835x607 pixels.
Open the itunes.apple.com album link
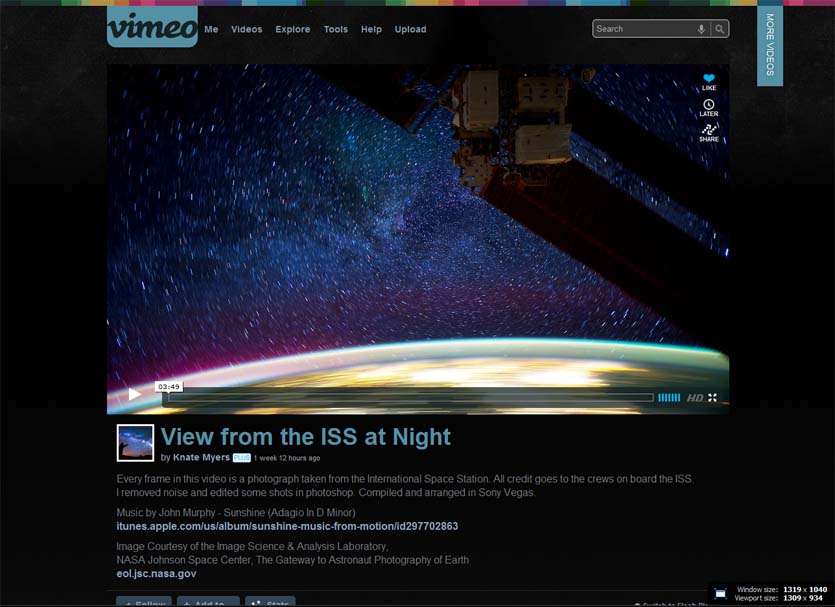[x=287, y=526]
